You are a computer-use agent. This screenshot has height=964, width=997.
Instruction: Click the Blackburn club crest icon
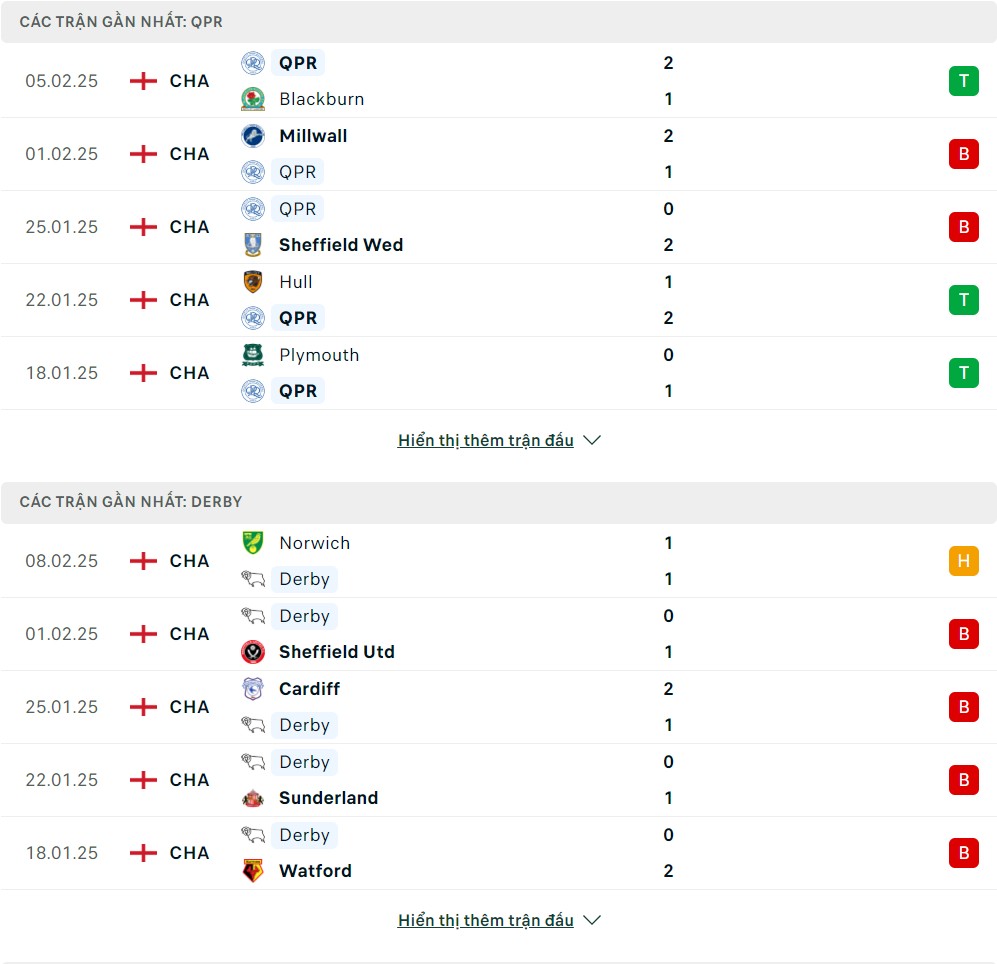pos(253,99)
